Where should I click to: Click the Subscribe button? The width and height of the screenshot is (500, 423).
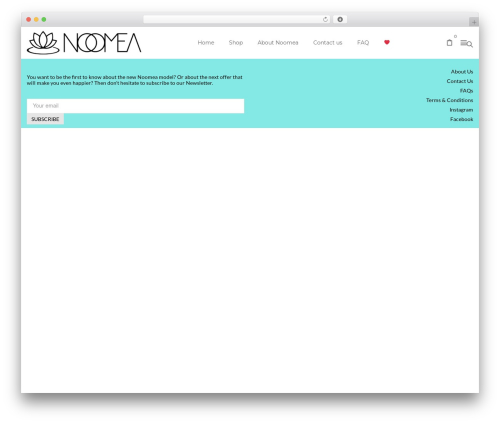point(45,119)
